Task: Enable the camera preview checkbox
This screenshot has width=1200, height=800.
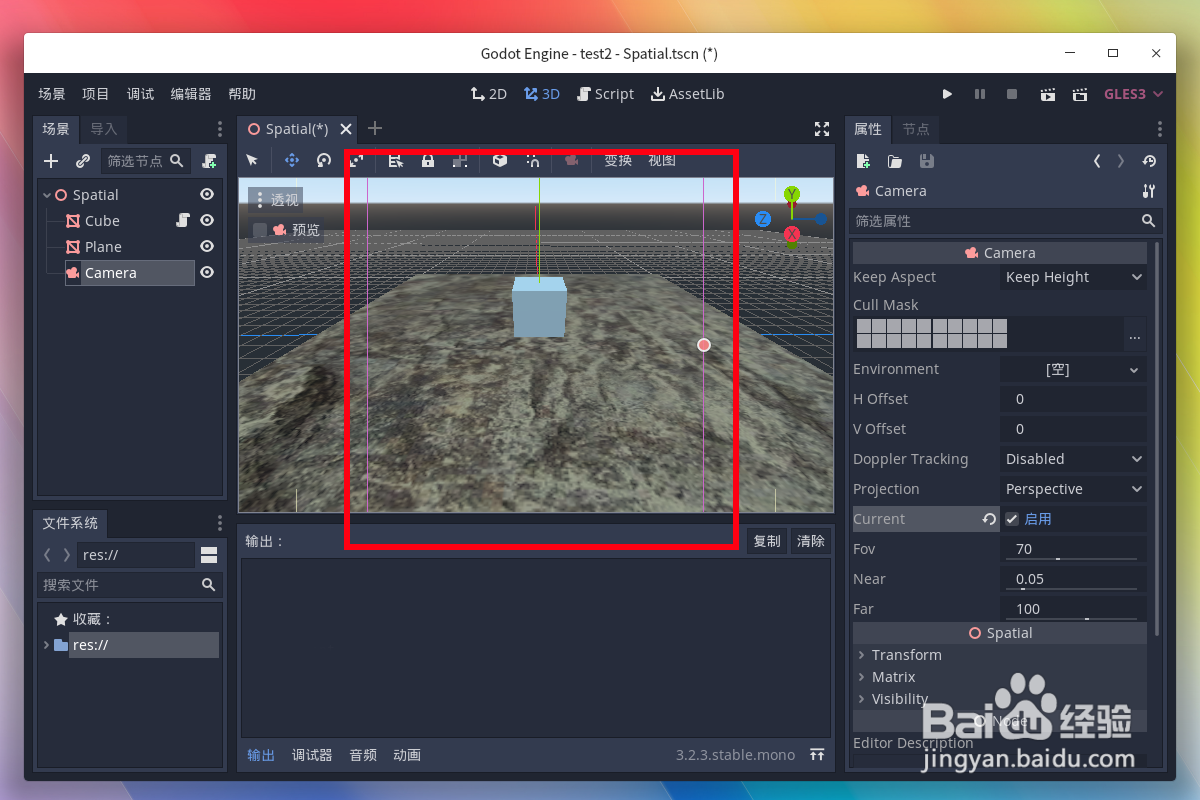Action: (260, 230)
